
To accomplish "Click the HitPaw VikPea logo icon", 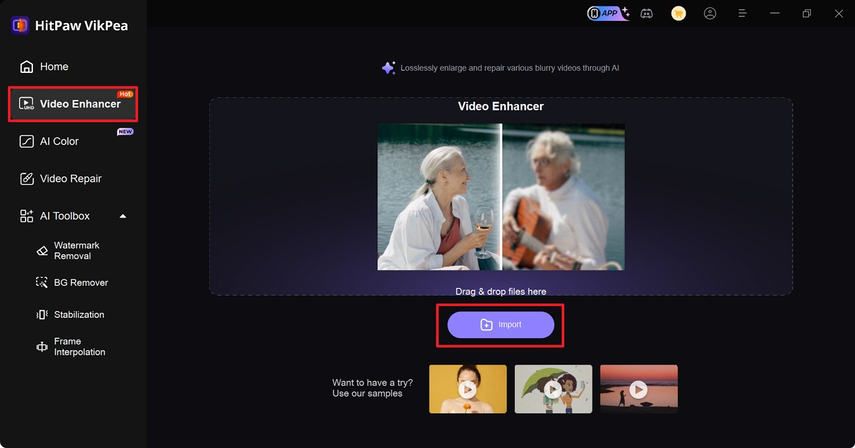I will (20, 26).
